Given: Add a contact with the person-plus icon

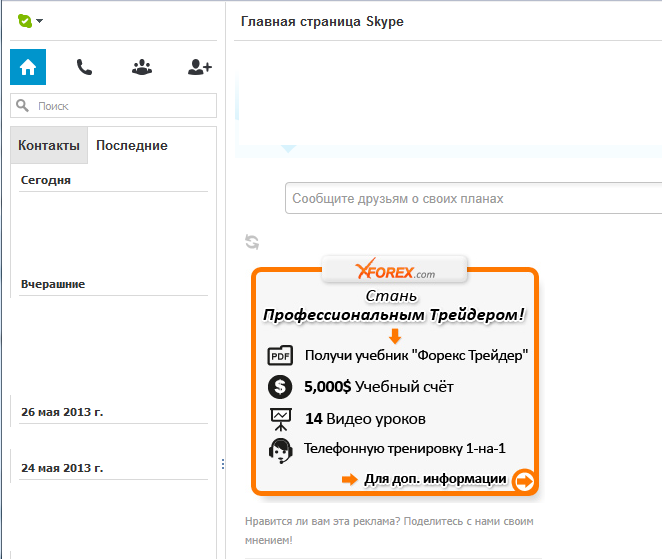Looking at the screenshot, I should [200, 67].
